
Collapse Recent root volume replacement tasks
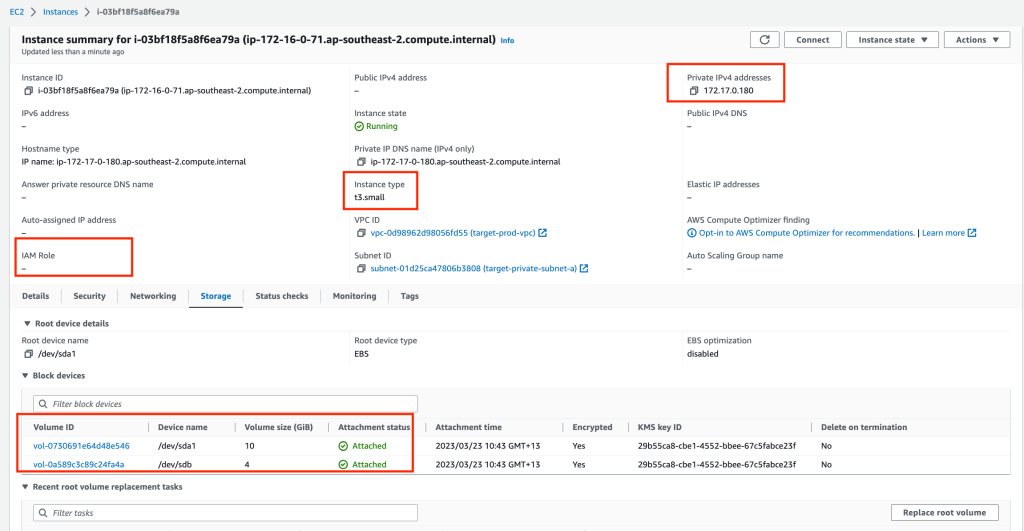point(26,487)
